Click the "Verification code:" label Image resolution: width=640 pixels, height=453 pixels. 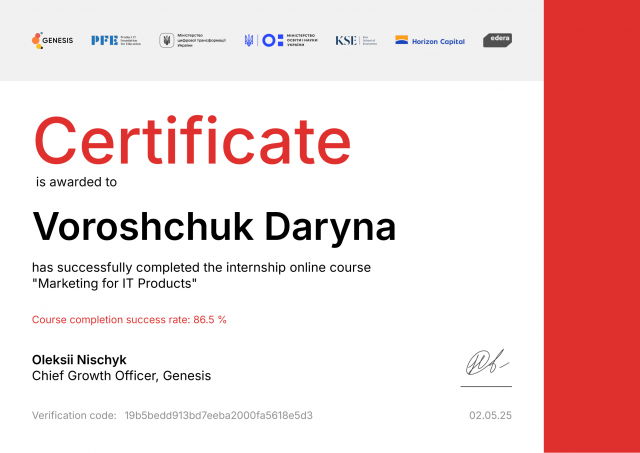click(73, 415)
